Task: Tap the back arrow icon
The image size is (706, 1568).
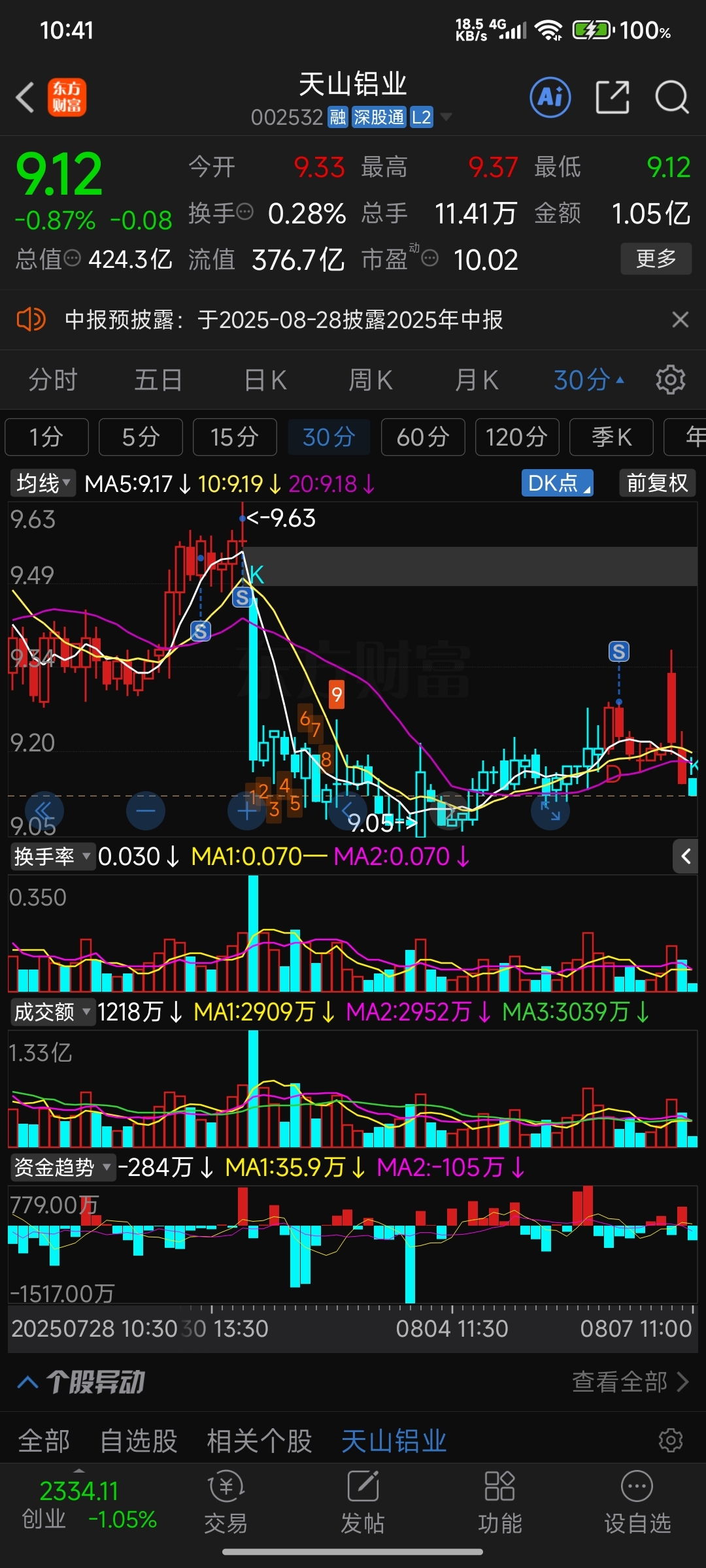Action: (x=25, y=98)
